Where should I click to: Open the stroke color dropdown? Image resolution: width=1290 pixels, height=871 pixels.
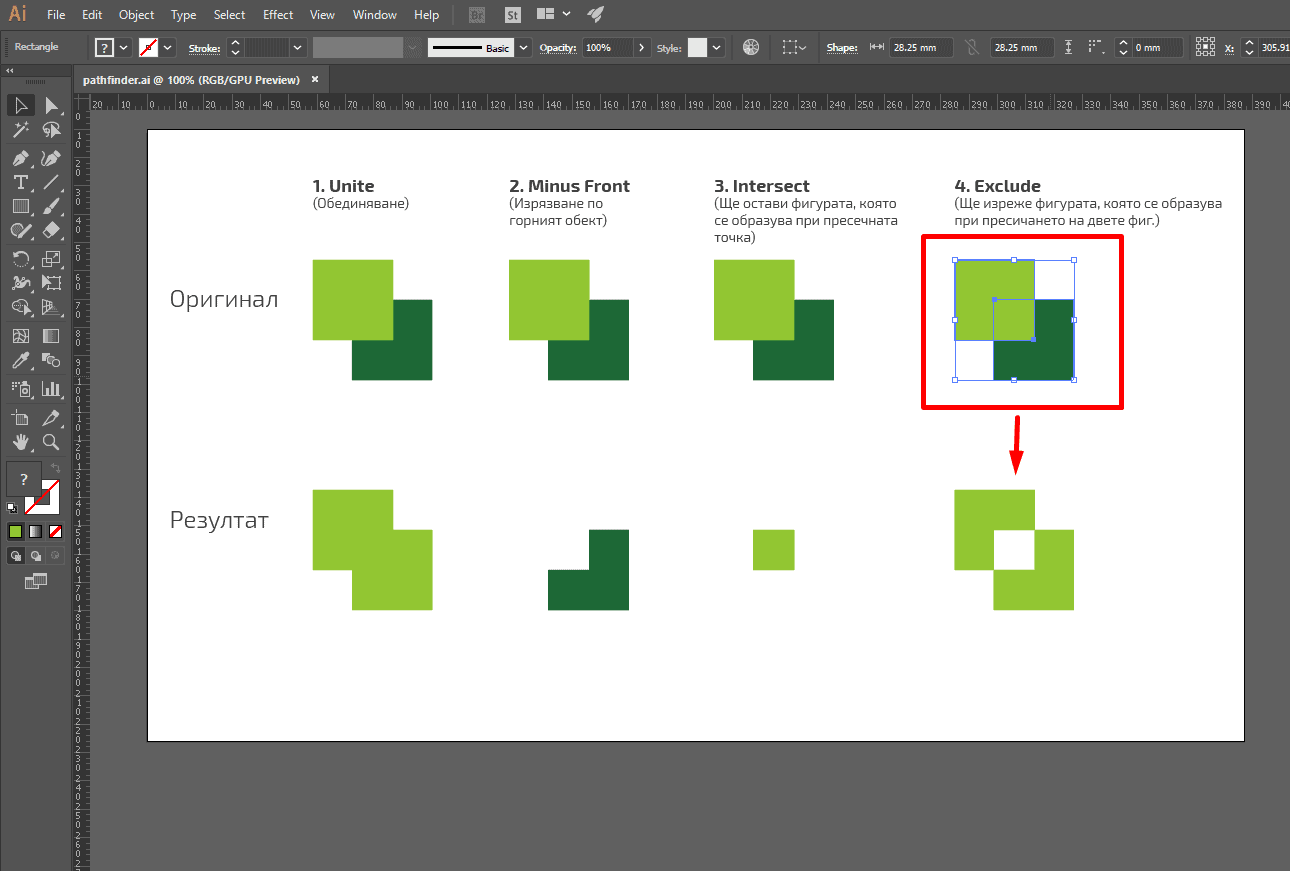pyautogui.click(x=168, y=47)
